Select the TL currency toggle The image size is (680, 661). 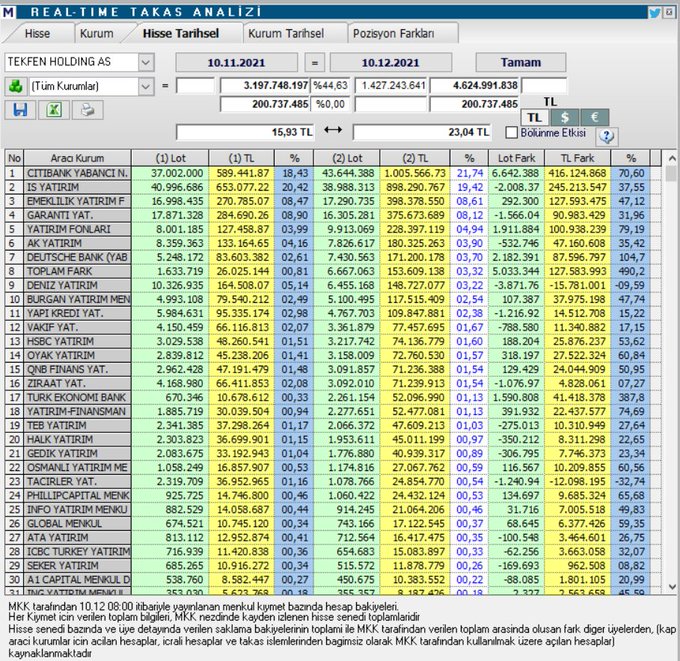click(535, 118)
